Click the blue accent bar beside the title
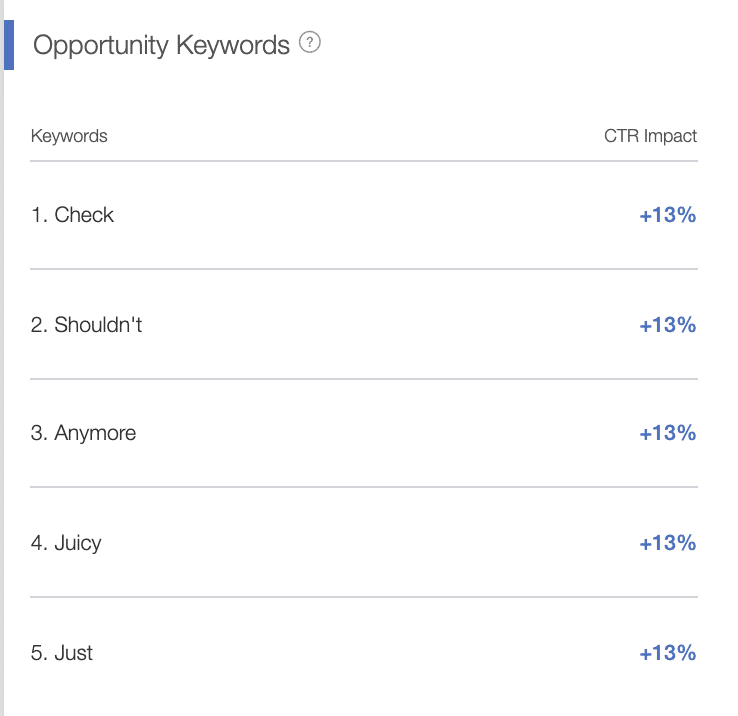This screenshot has height=716, width=738. (9, 45)
